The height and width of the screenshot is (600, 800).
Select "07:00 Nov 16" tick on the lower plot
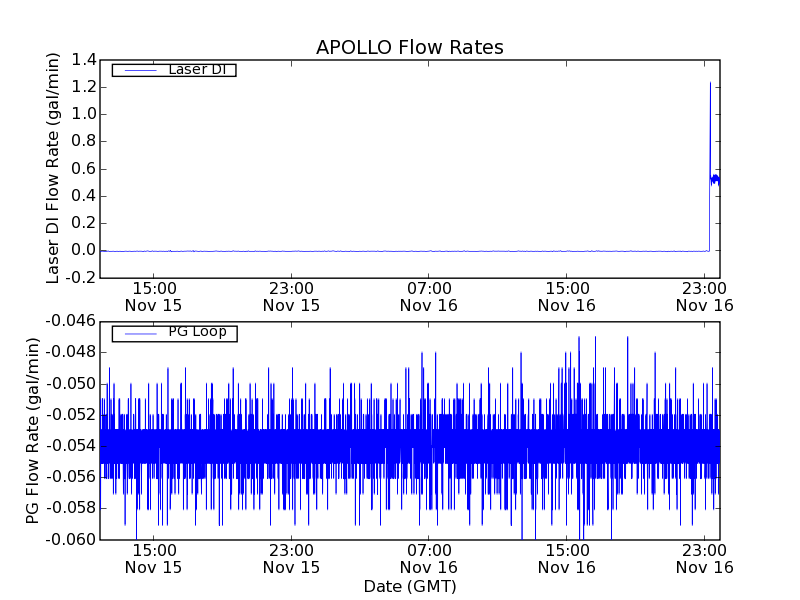point(429,558)
